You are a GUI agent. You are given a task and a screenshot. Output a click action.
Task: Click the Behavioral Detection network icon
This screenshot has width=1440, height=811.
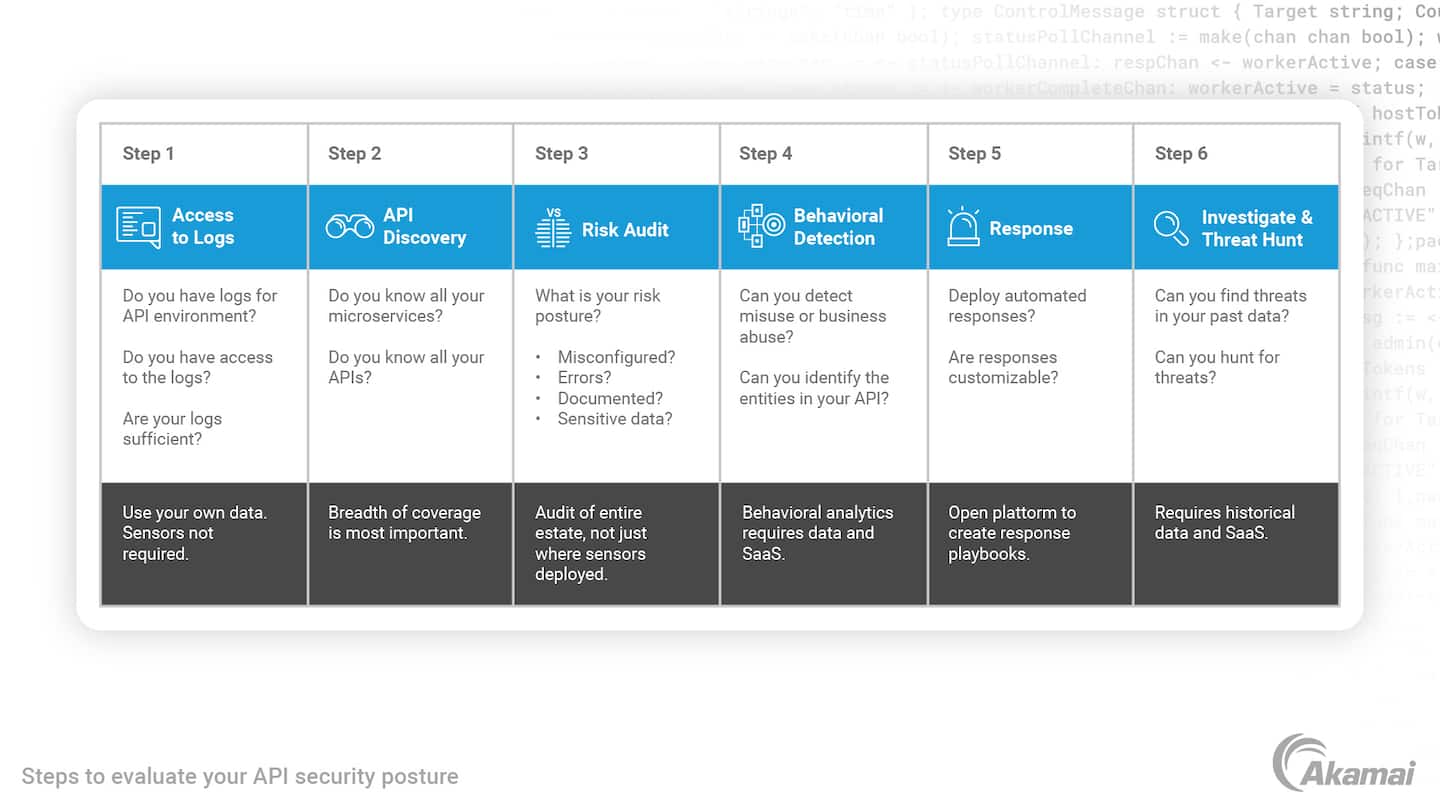(762, 227)
